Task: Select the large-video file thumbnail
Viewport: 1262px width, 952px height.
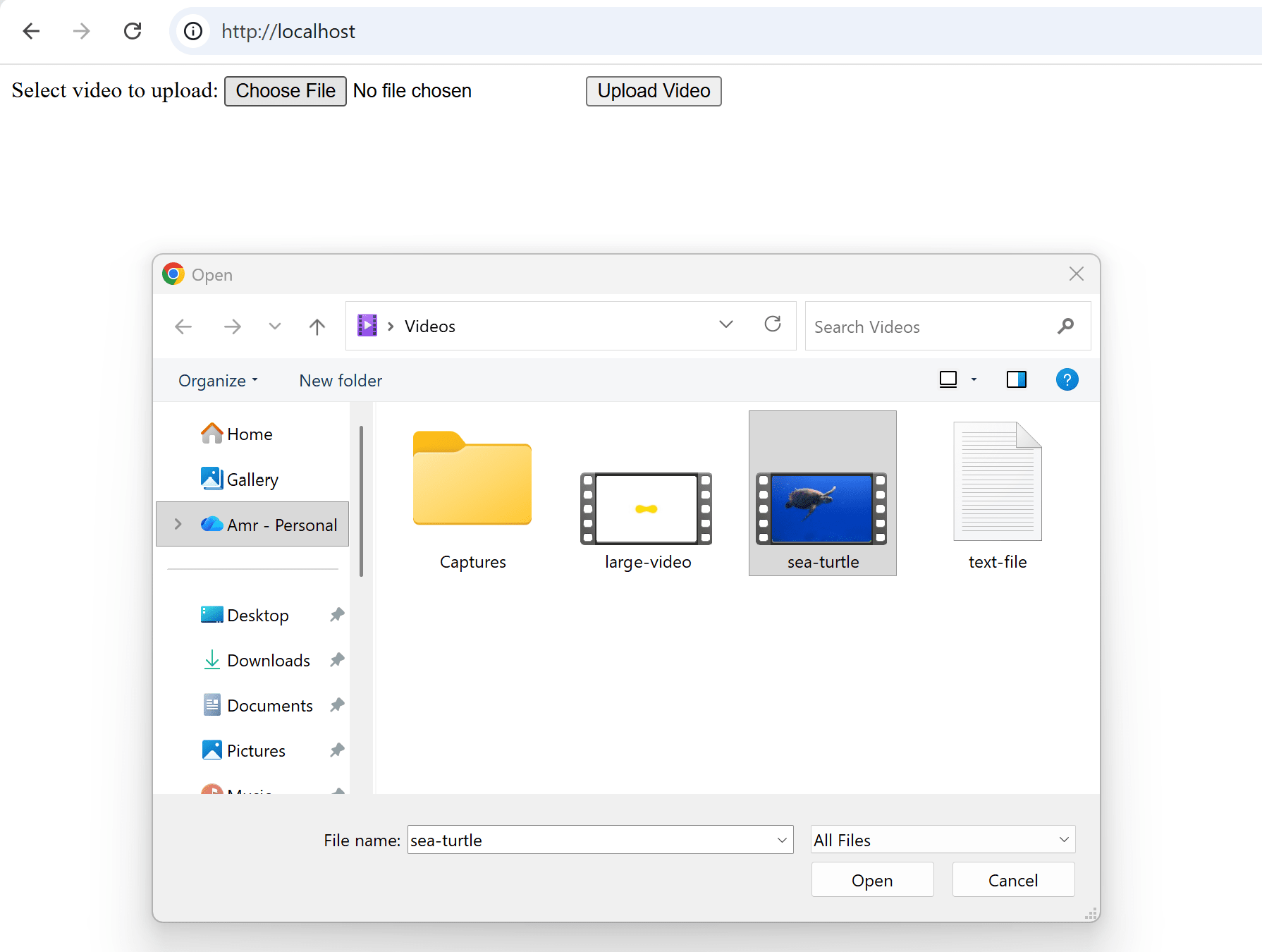Action: [x=647, y=509]
